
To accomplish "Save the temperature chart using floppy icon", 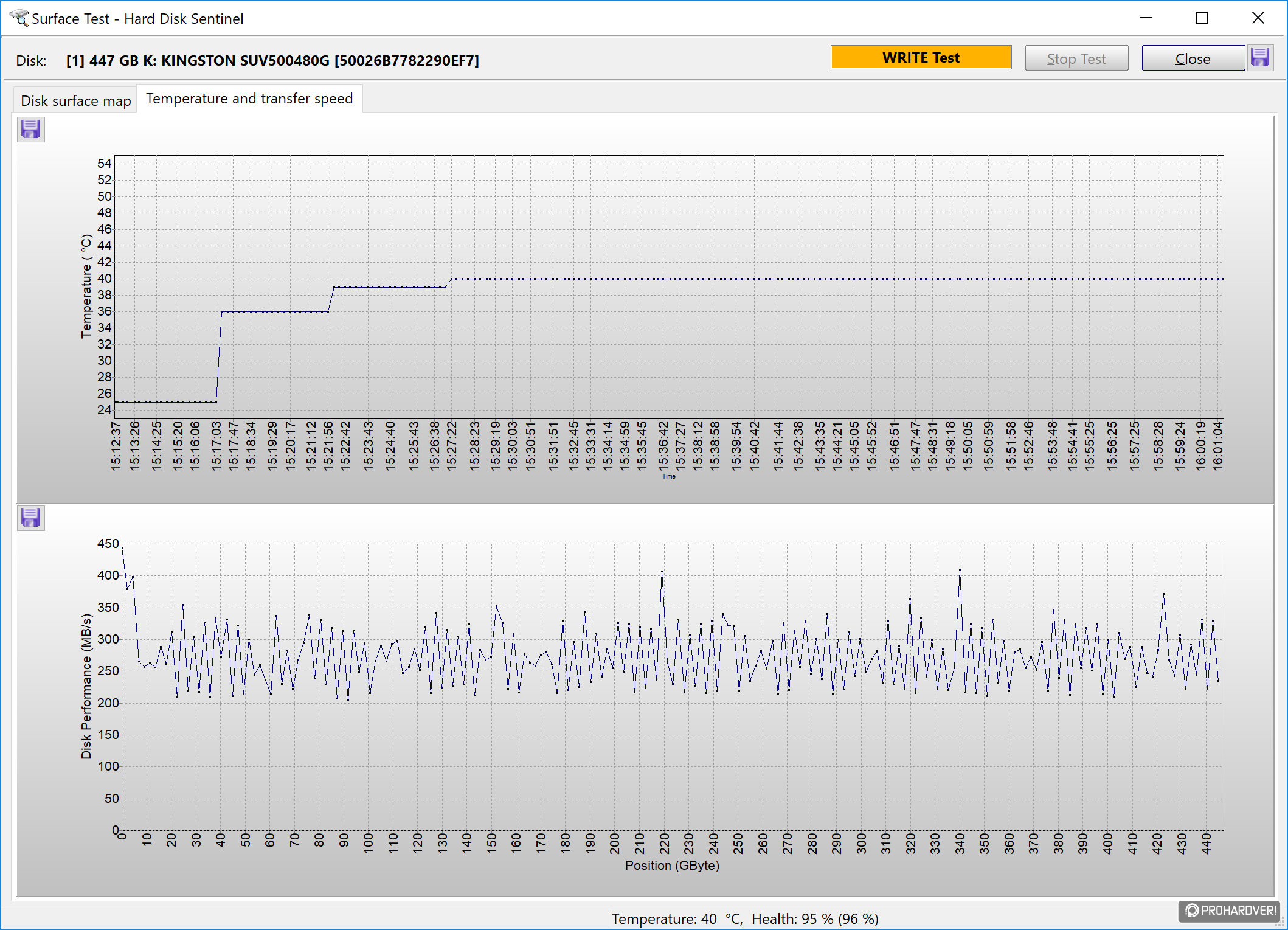I will click(x=30, y=130).
